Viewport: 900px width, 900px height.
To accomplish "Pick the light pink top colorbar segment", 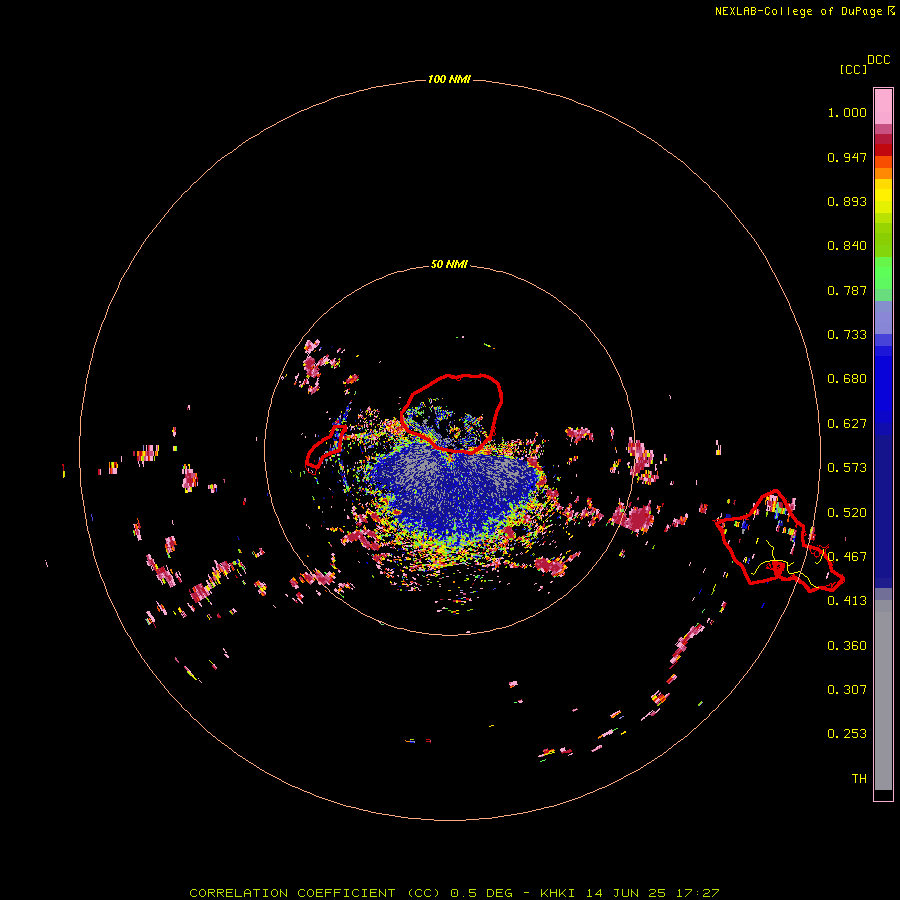I will [x=883, y=106].
